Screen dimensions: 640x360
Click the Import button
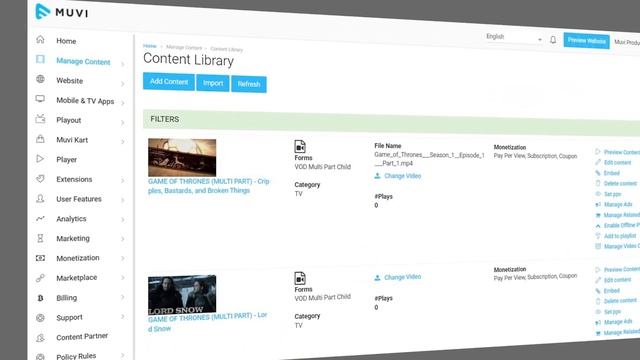(213, 83)
